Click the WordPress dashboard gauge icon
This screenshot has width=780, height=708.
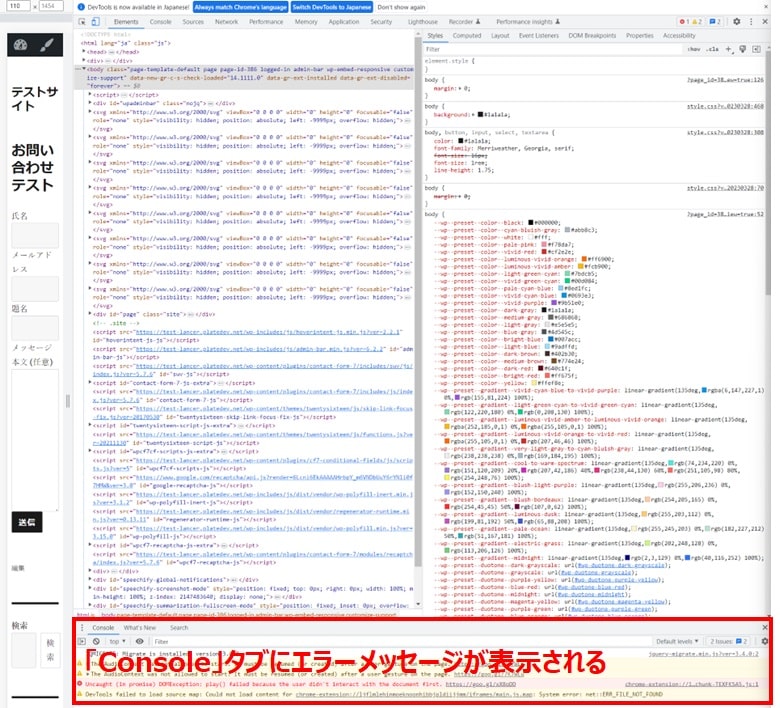20,45
